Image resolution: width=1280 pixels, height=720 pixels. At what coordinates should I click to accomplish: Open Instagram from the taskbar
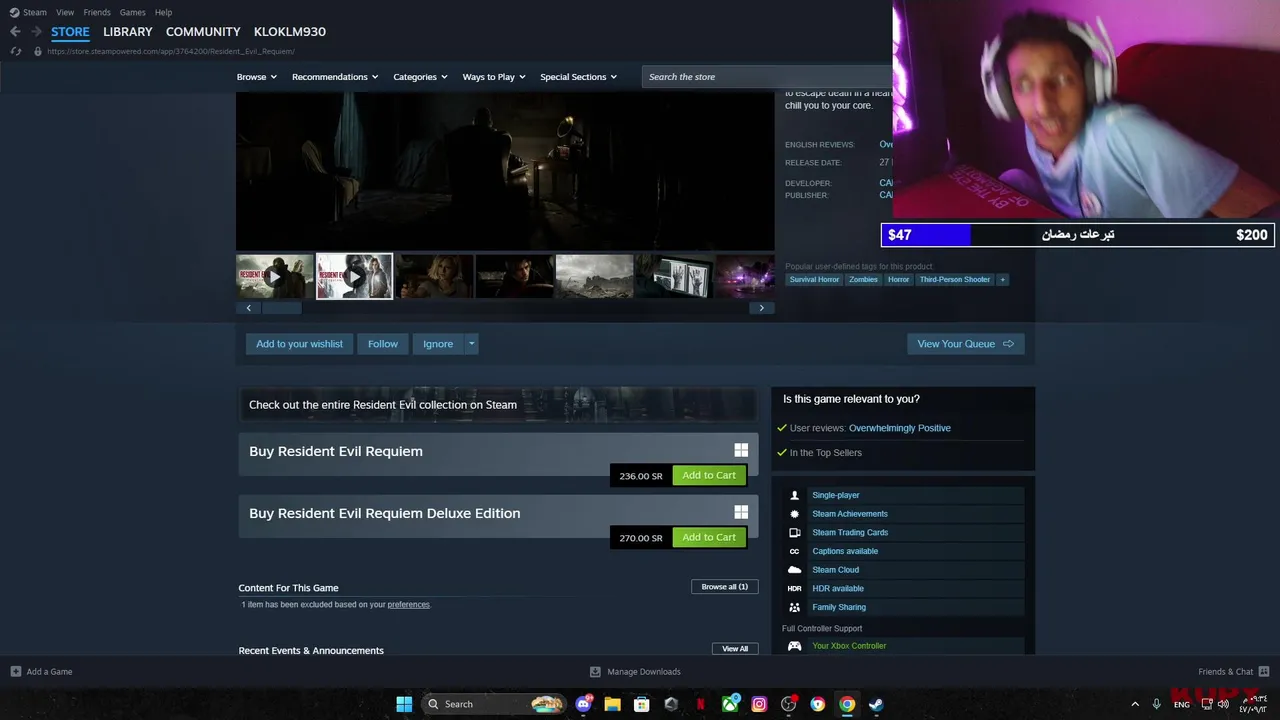(759, 704)
